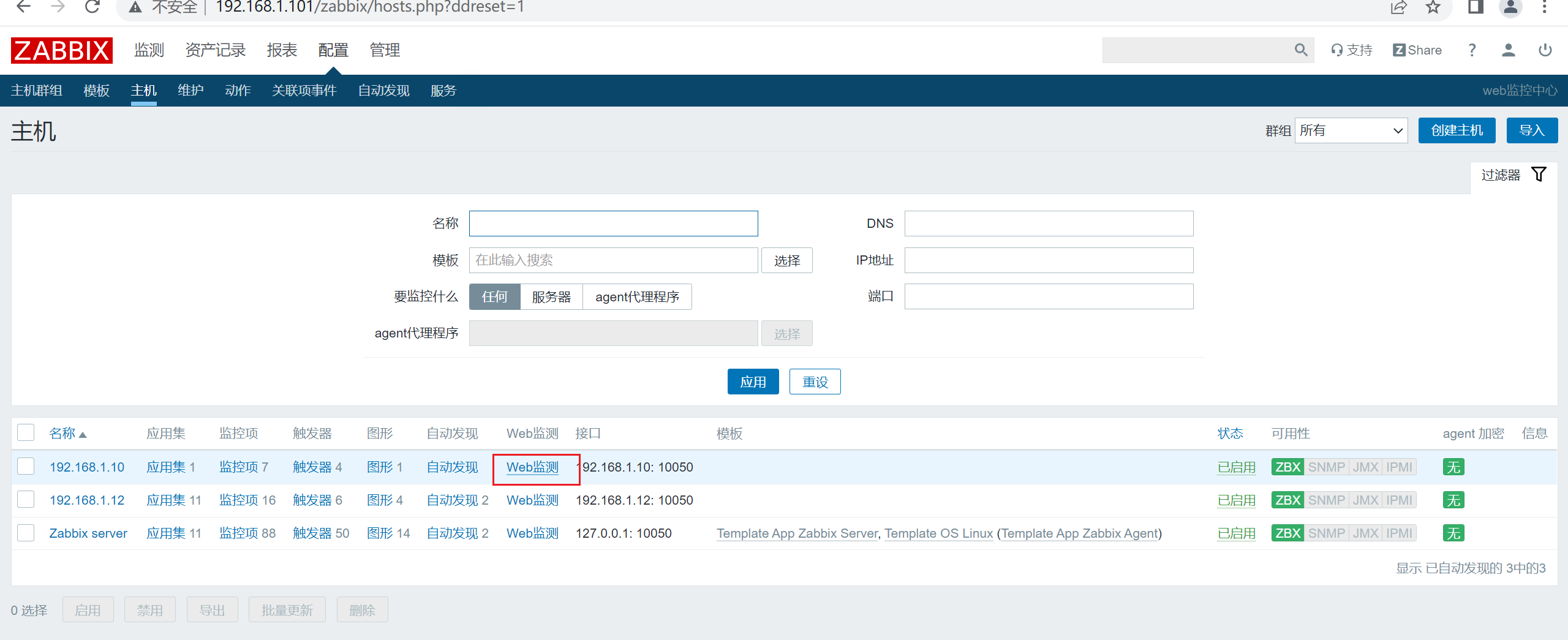This screenshot has width=1568, height=640.
Task: Open Zabbix Share link
Action: point(1417,50)
